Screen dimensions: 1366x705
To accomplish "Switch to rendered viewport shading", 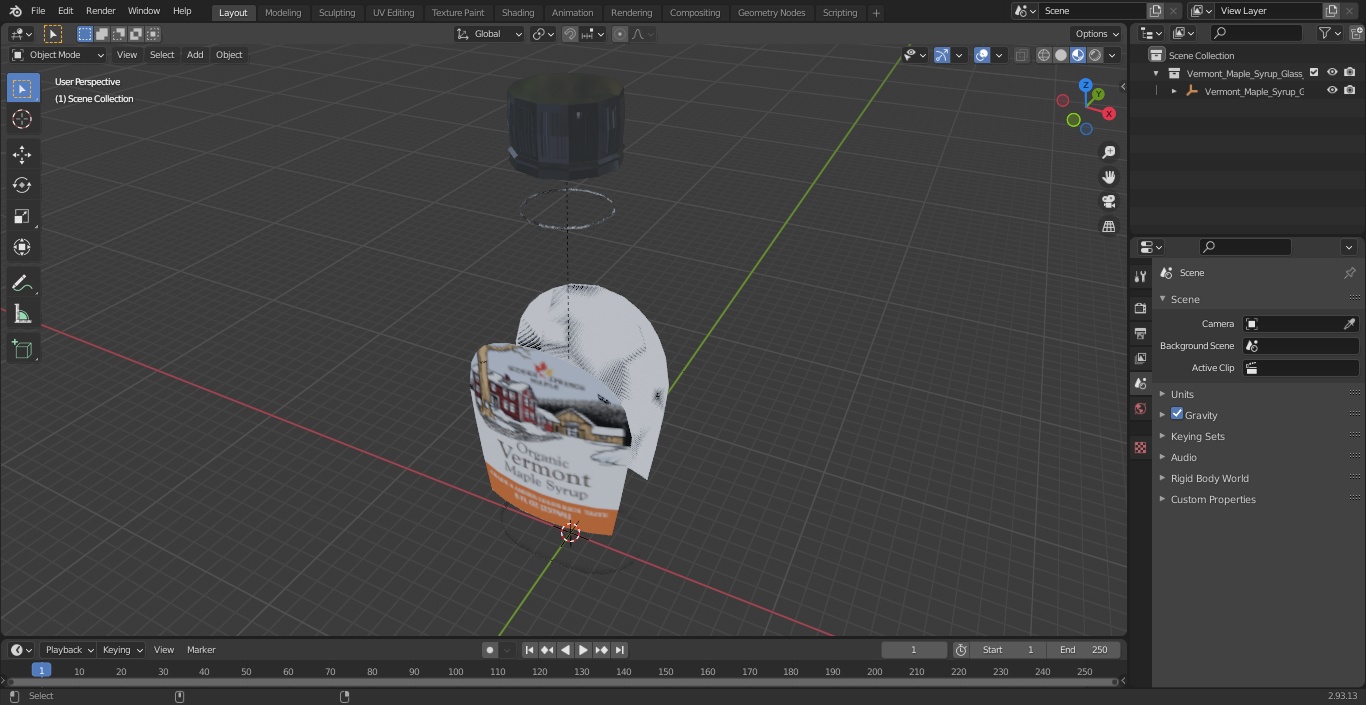I will [x=1095, y=55].
